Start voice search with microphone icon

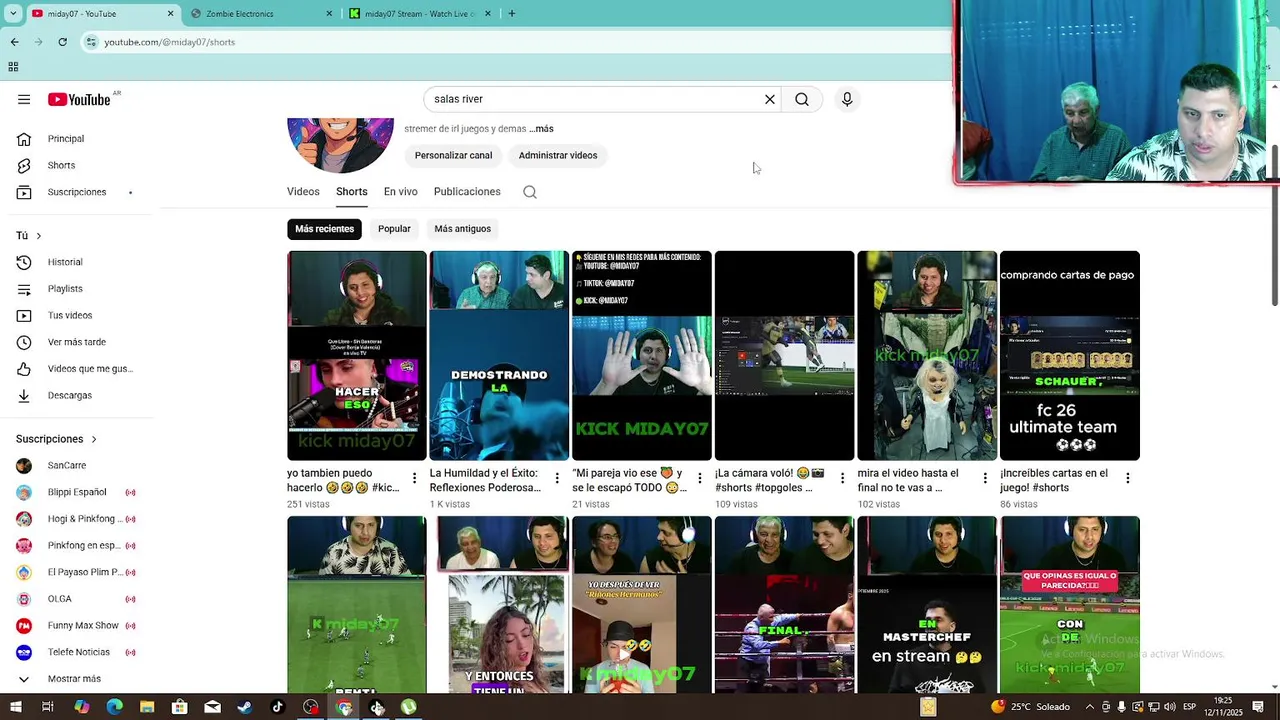847,99
